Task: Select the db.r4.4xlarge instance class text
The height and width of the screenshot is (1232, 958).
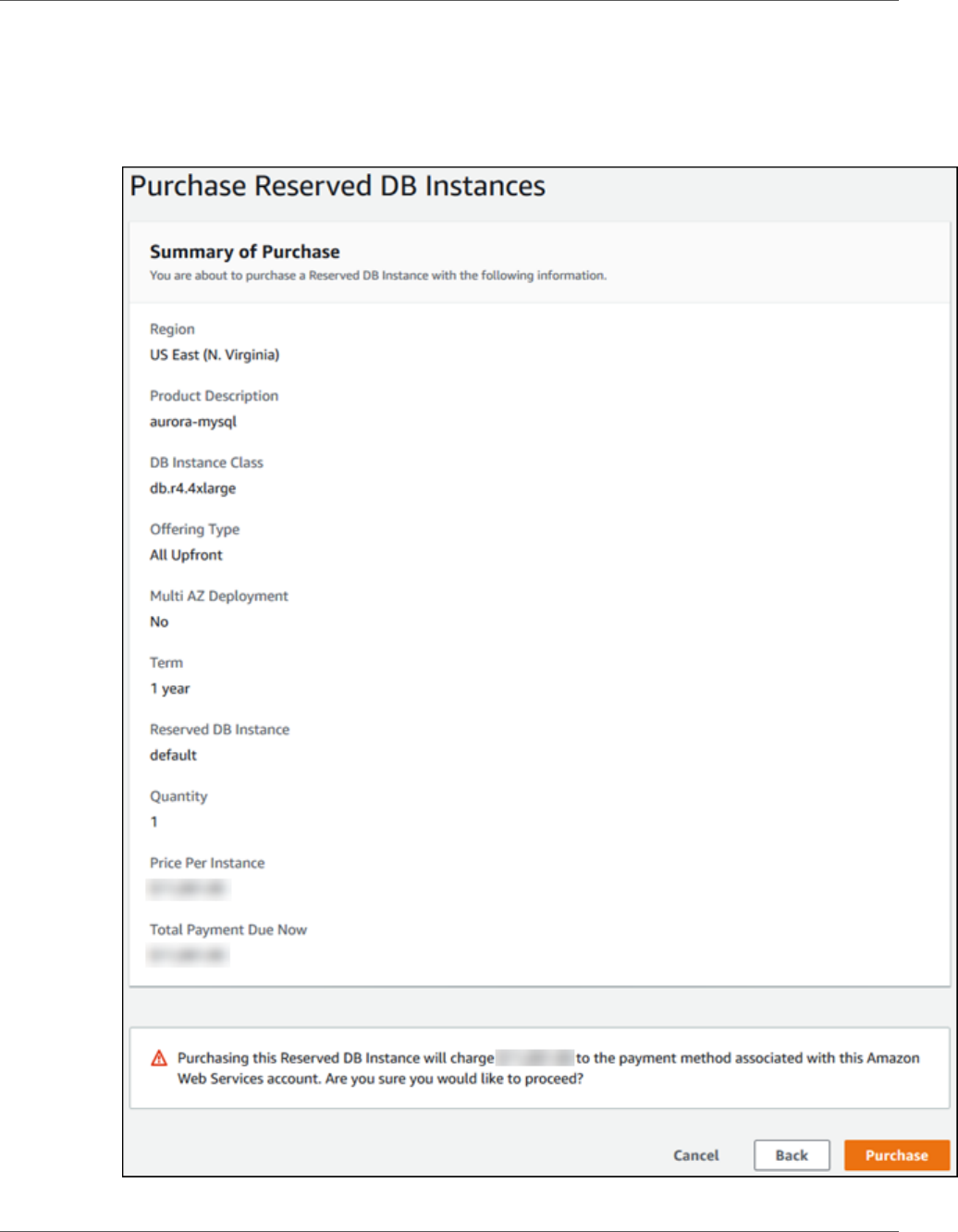Action: pos(192,488)
